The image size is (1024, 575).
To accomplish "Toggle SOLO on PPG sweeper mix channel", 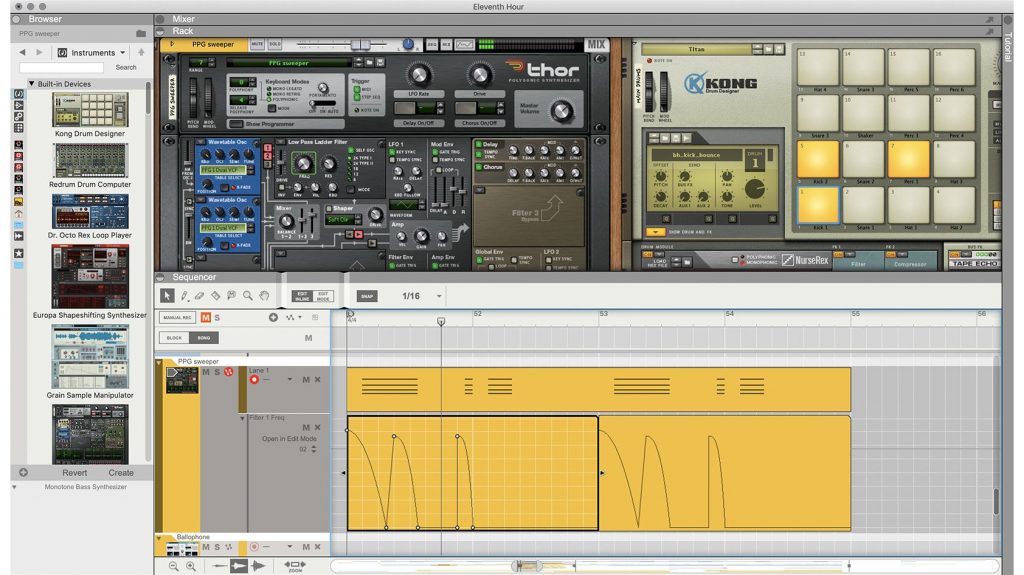I will pyautogui.click(x=274, y=44).
